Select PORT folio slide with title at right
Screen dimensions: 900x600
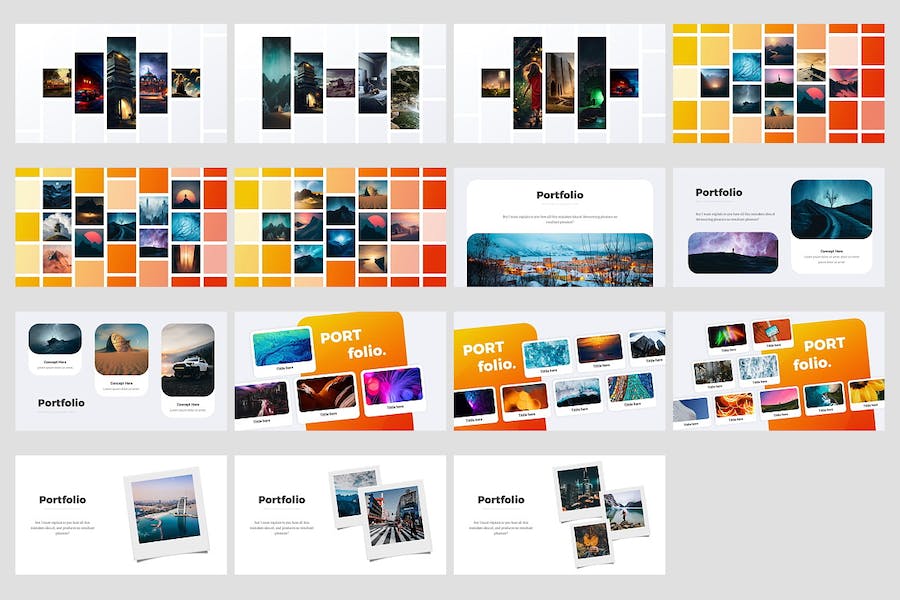(340, 371)
